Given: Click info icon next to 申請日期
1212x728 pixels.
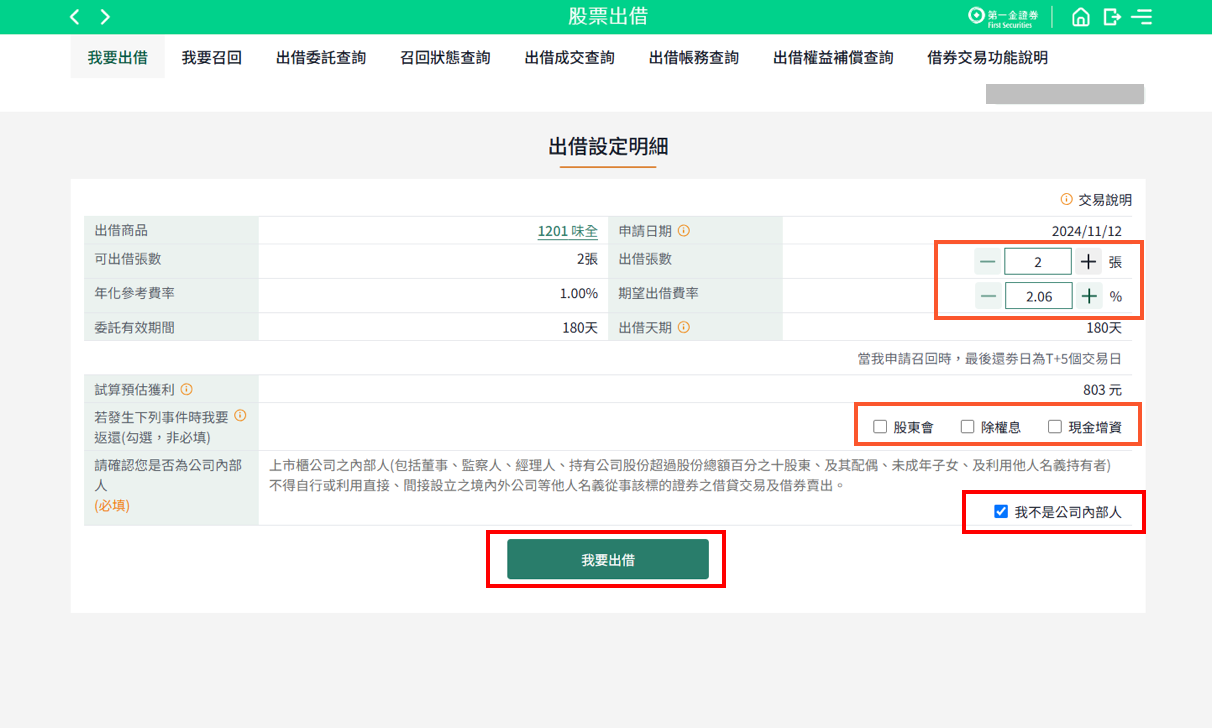Looking at the screenshot, I should (x=684, y=231).
